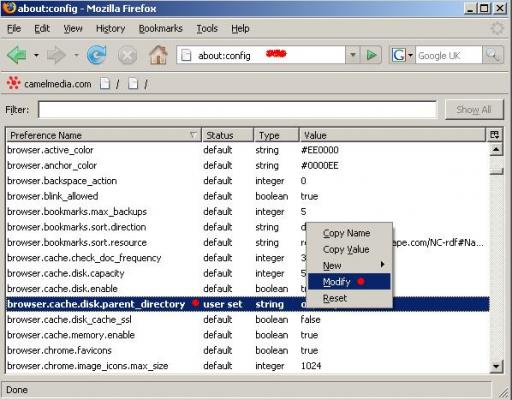The height and width of the screenshot is (400, 512).
Task: Maximize the Firefox window
Action: tap(484, 8)
